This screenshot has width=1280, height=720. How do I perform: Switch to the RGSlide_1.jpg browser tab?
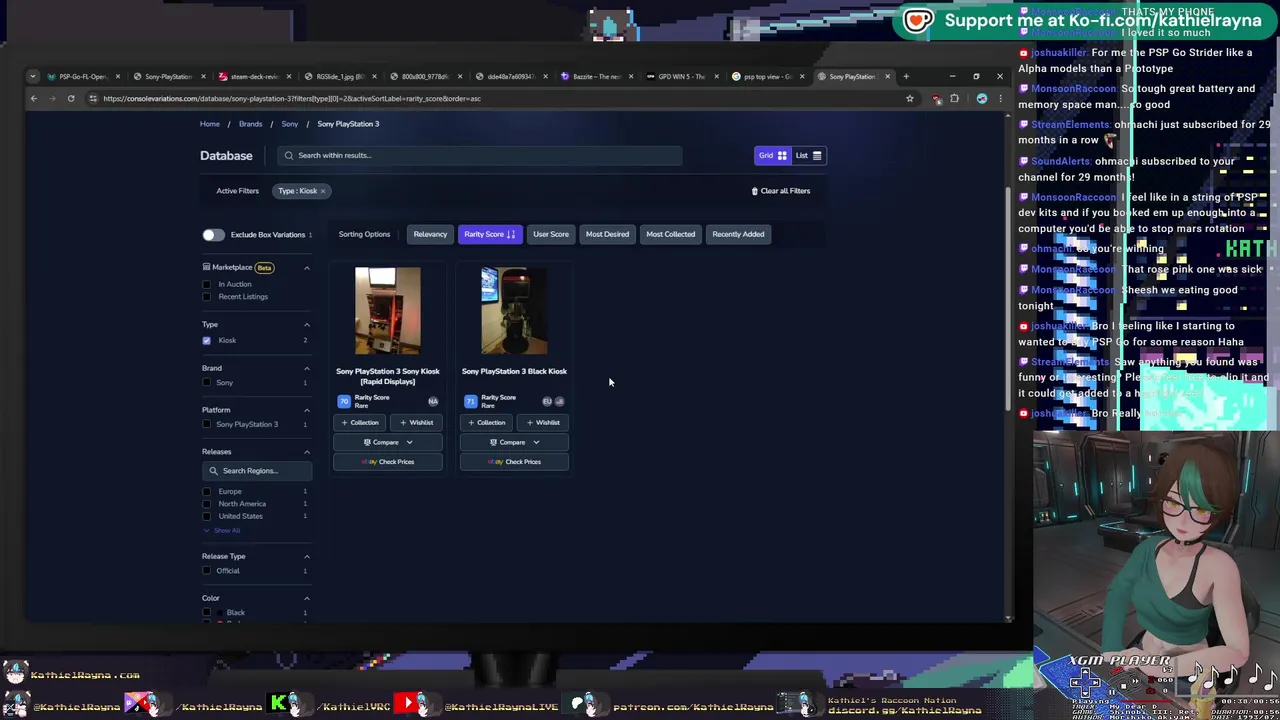pos(340,76)
